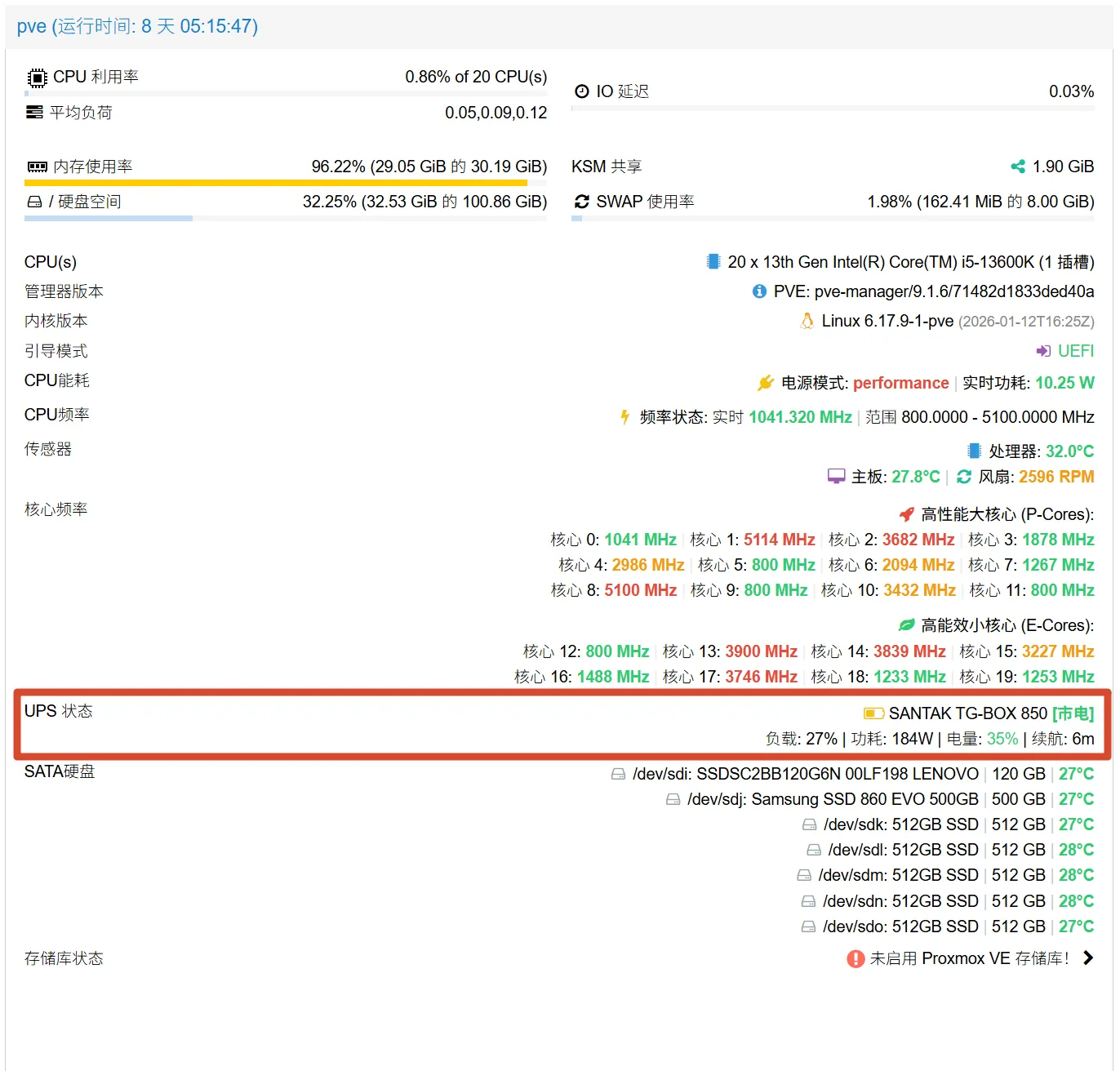Click the IO delay clock icon

581,91
